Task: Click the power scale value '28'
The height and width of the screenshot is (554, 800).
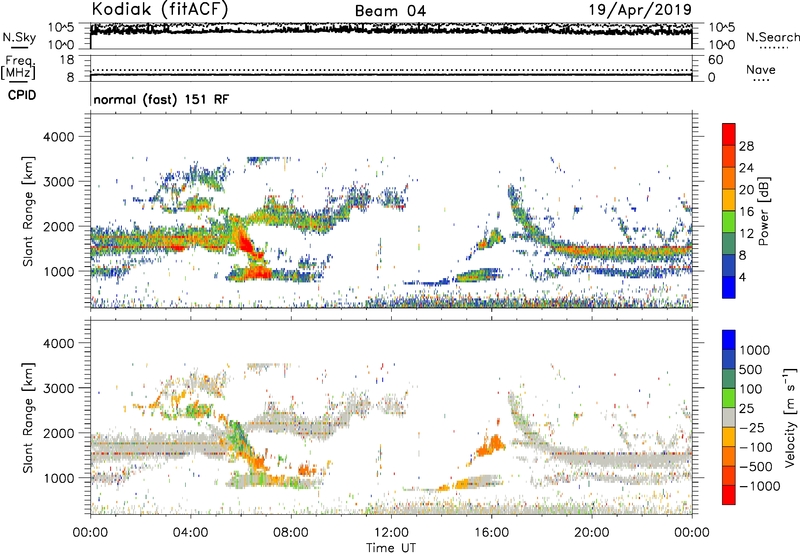Action: pos(746,146)
